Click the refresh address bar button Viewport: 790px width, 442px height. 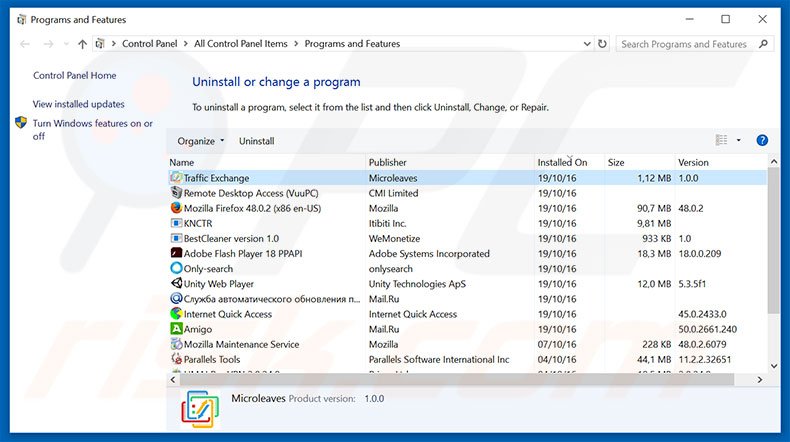602,44
